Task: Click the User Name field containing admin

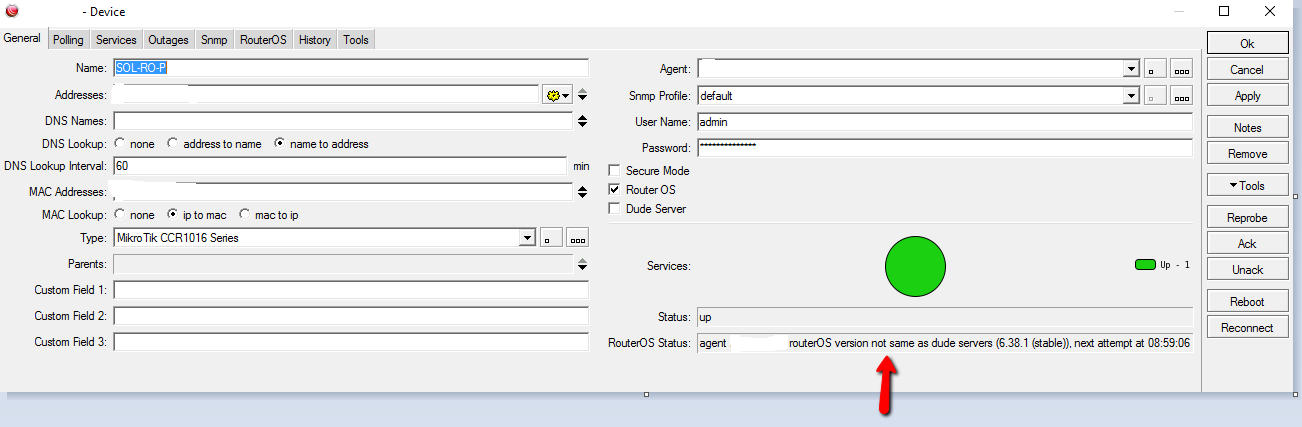Action: point(945,122)
